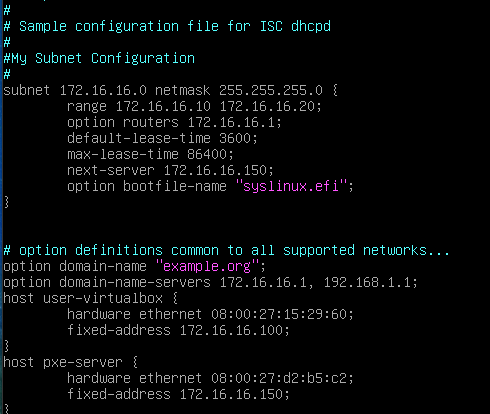Click MAC address 08:00:27:d2:b5:c2
490x414 pixels.
[x=279, y=378]
